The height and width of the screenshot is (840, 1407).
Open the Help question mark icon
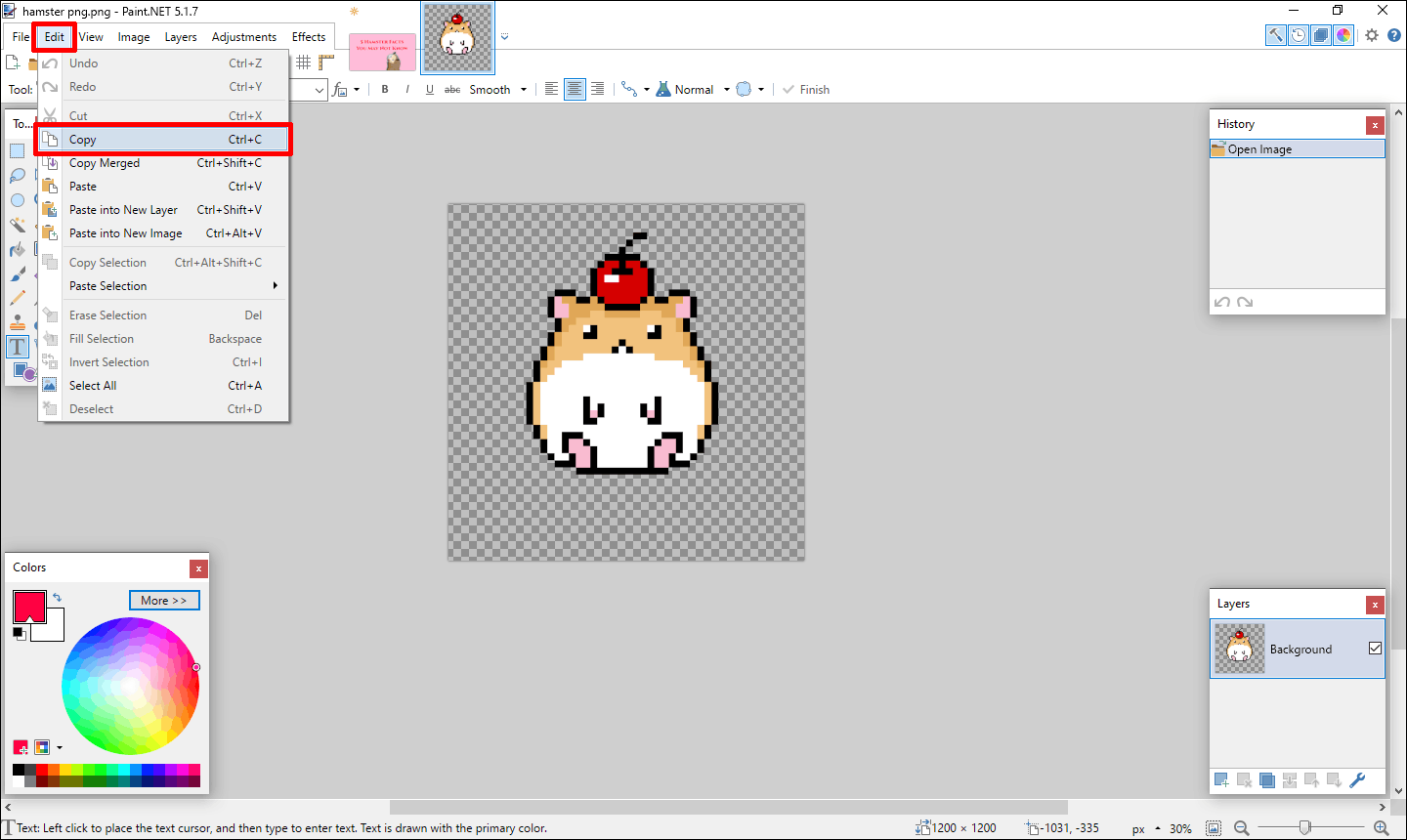point(1394,35)
